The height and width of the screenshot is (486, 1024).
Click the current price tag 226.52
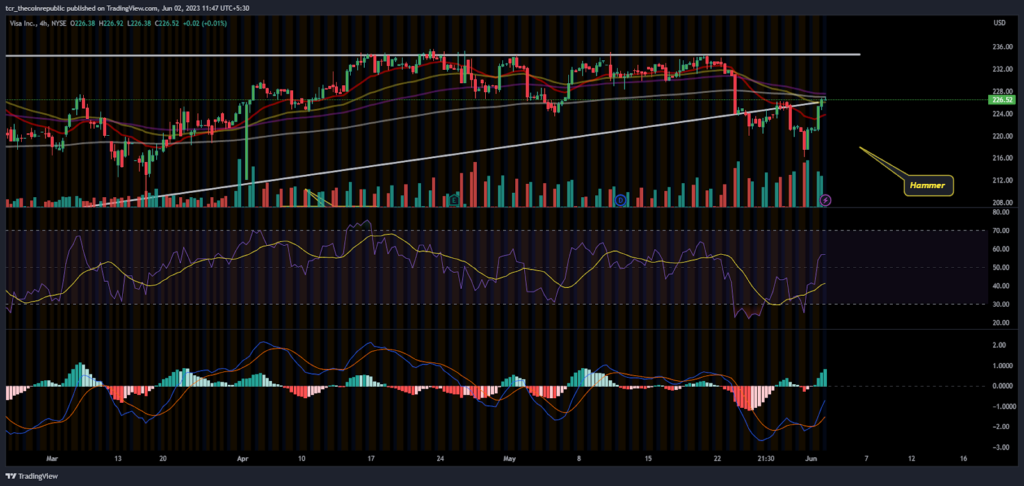[x=1000, y=100]
